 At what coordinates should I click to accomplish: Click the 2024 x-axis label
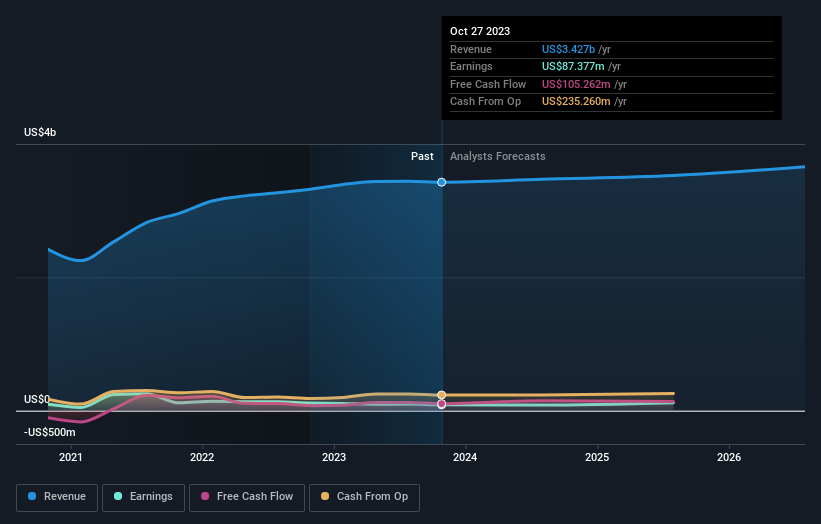tap(465, 458)
